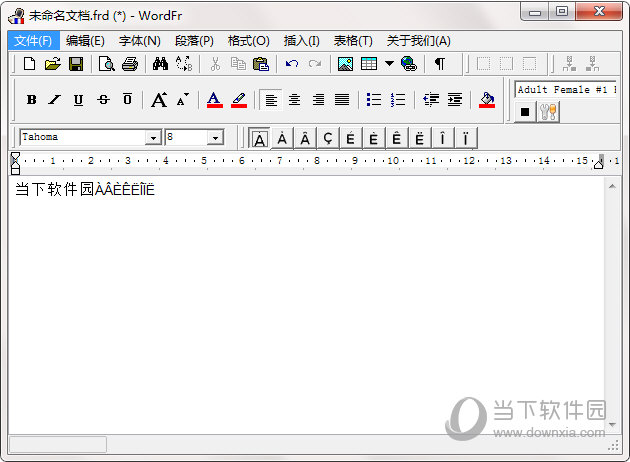The height and width of the screenshot is (462, 630).
Task: Open a file with the folder icon
Action: click(x=52, y=64)
